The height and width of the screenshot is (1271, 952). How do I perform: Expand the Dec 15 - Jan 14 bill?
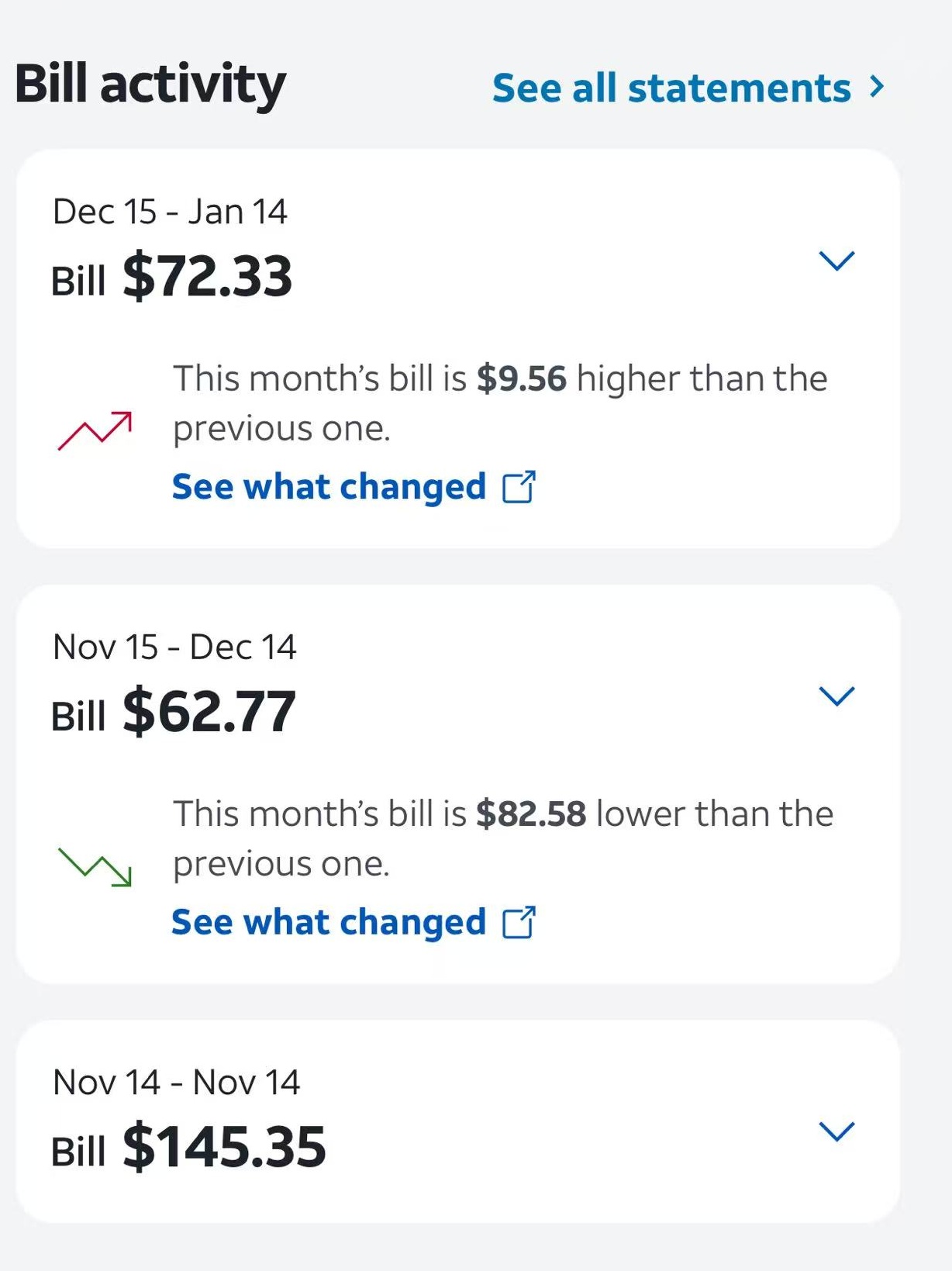tap(836, 261)
